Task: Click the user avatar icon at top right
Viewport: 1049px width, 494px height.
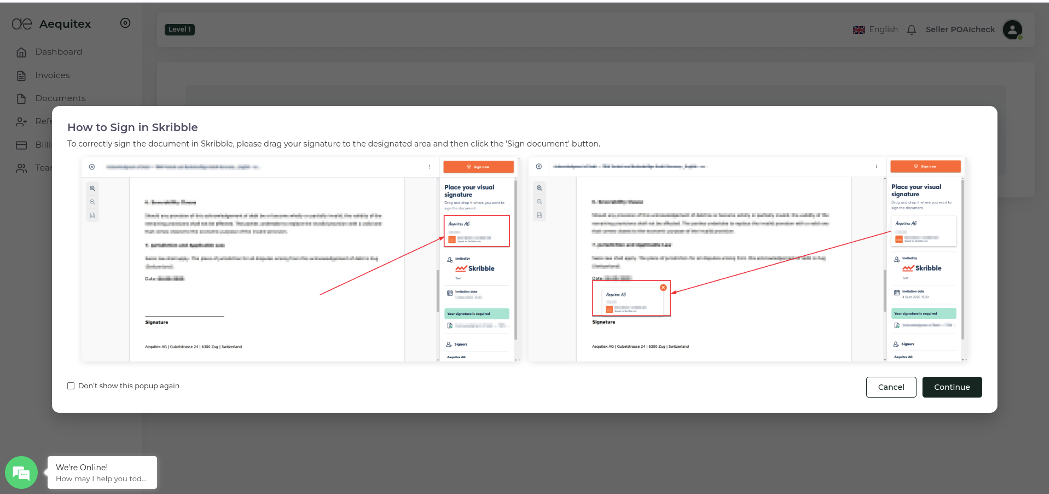Action: point(1012,29)
